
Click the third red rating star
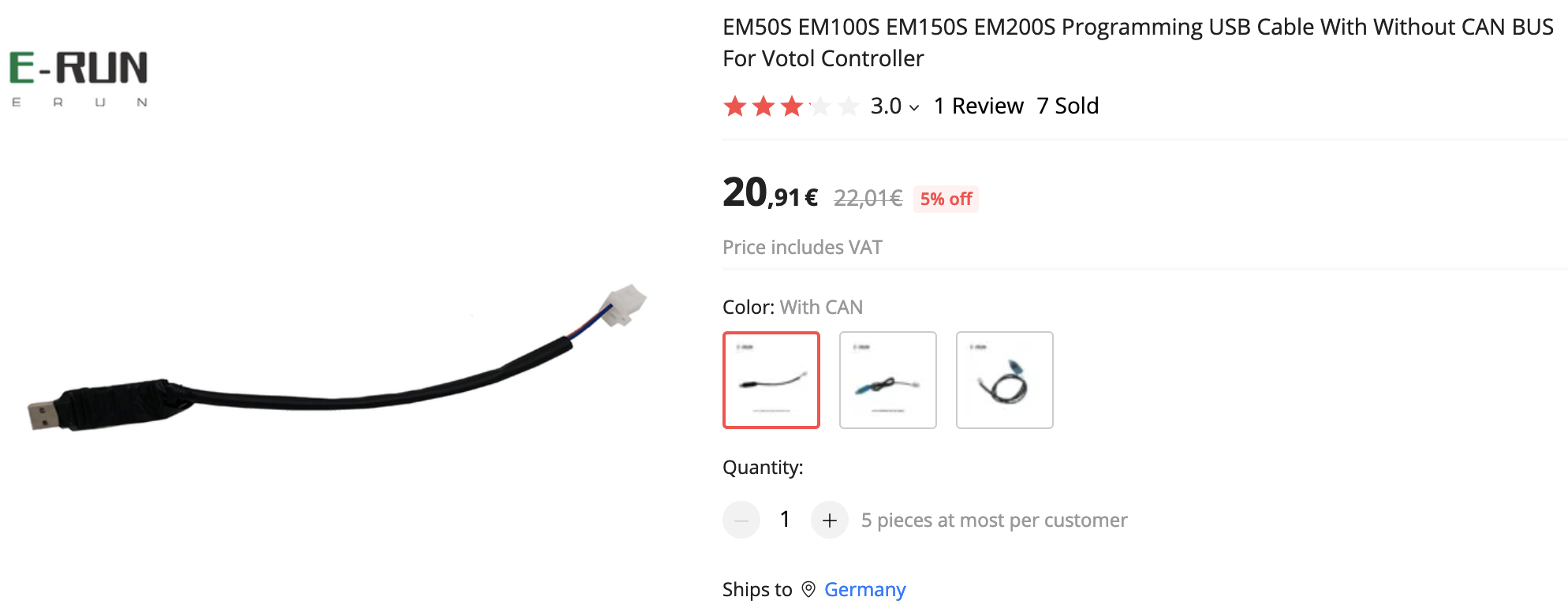(792, 106)
